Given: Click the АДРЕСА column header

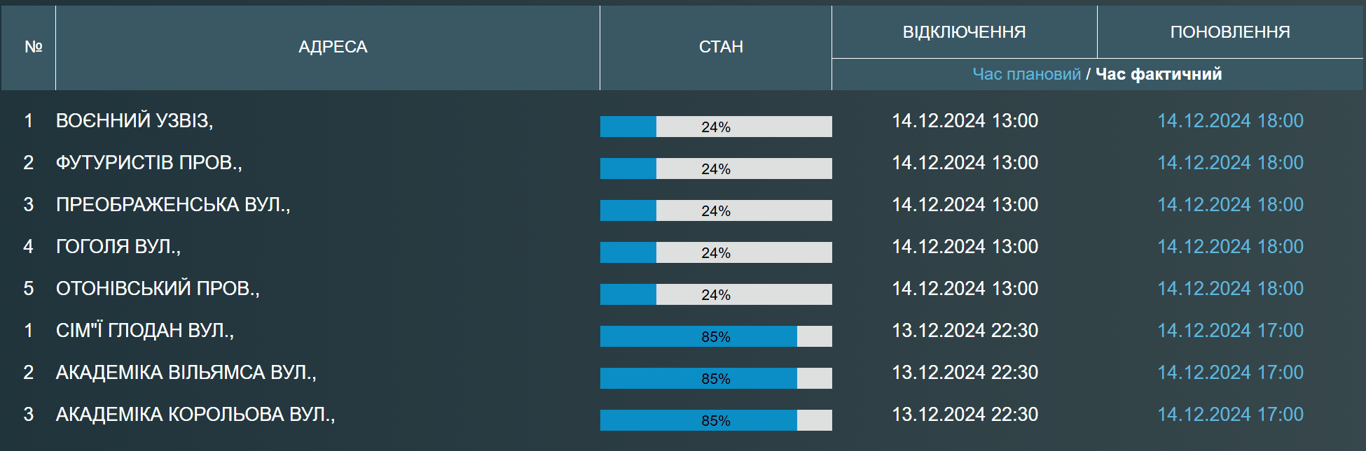Looking at the screenshot, I should pyautogui.click(x=333, y=47).
